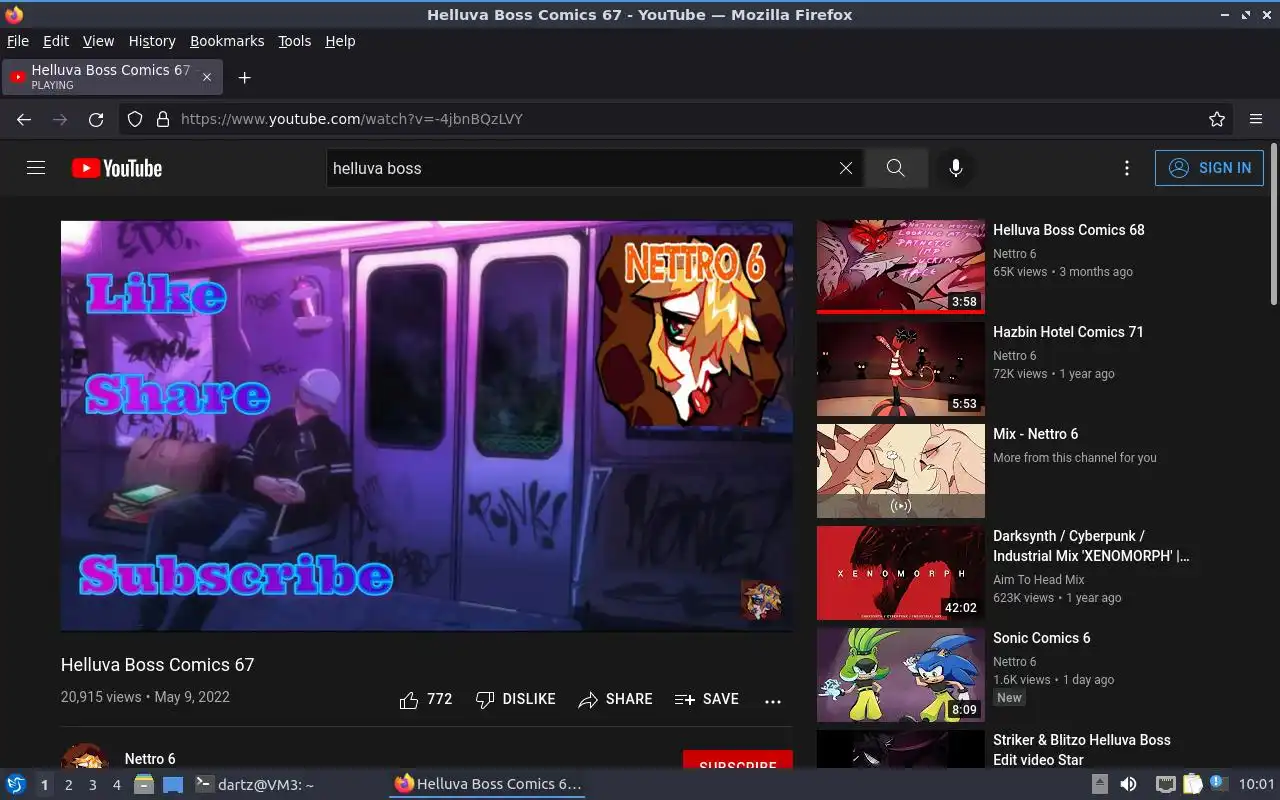
Task: Switch to workspace 4 in taskbar
Action: [116, 785]
